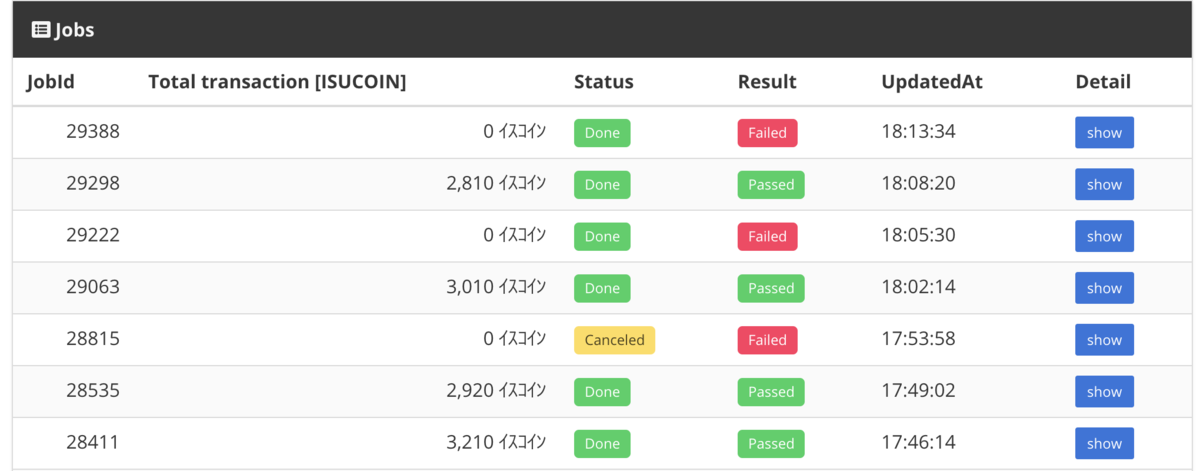Click the 3,210 イスコイン transaction value

496,443
